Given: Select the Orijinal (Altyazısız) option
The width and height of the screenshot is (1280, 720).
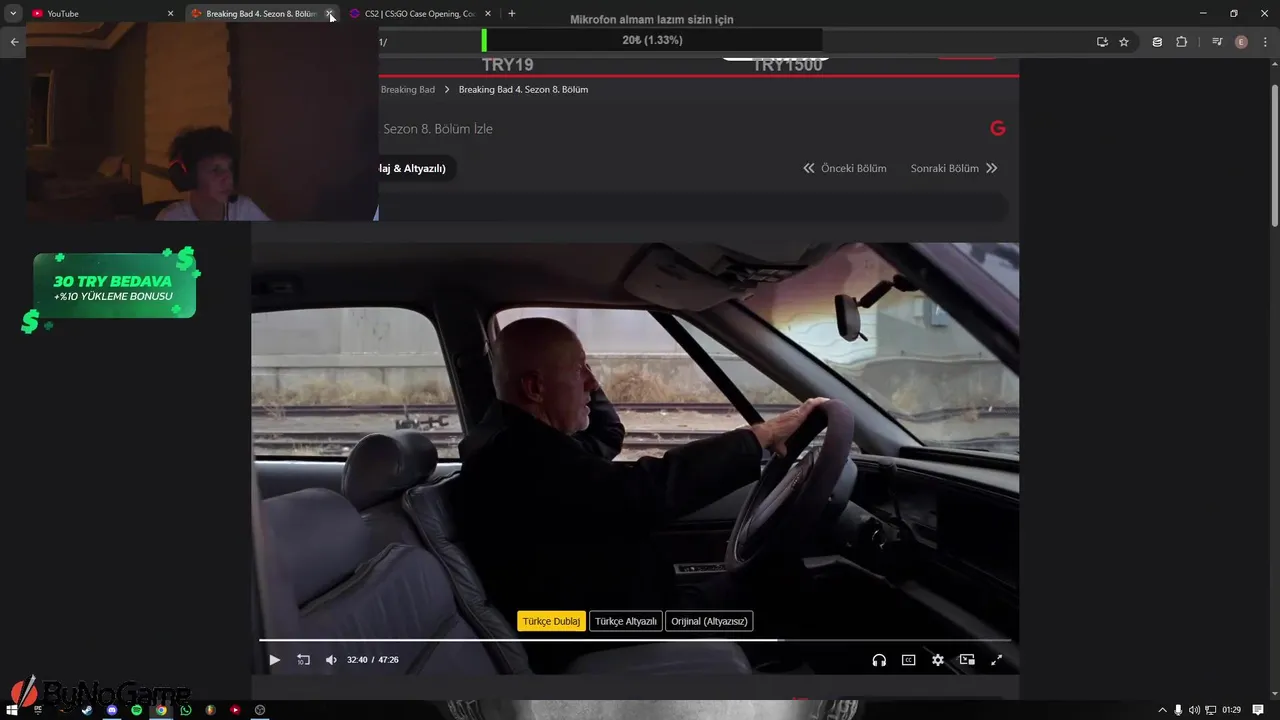Looking at the screenshot, I should tap(709, 621).
